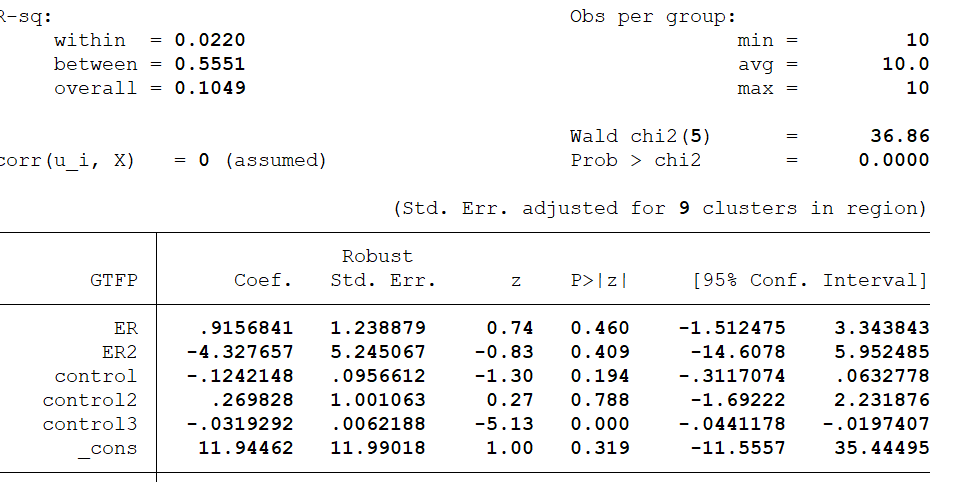The image size is (958, 482).
Task: Click the ER variable row label
Action: pyautogui.click(x=126, y=328)
